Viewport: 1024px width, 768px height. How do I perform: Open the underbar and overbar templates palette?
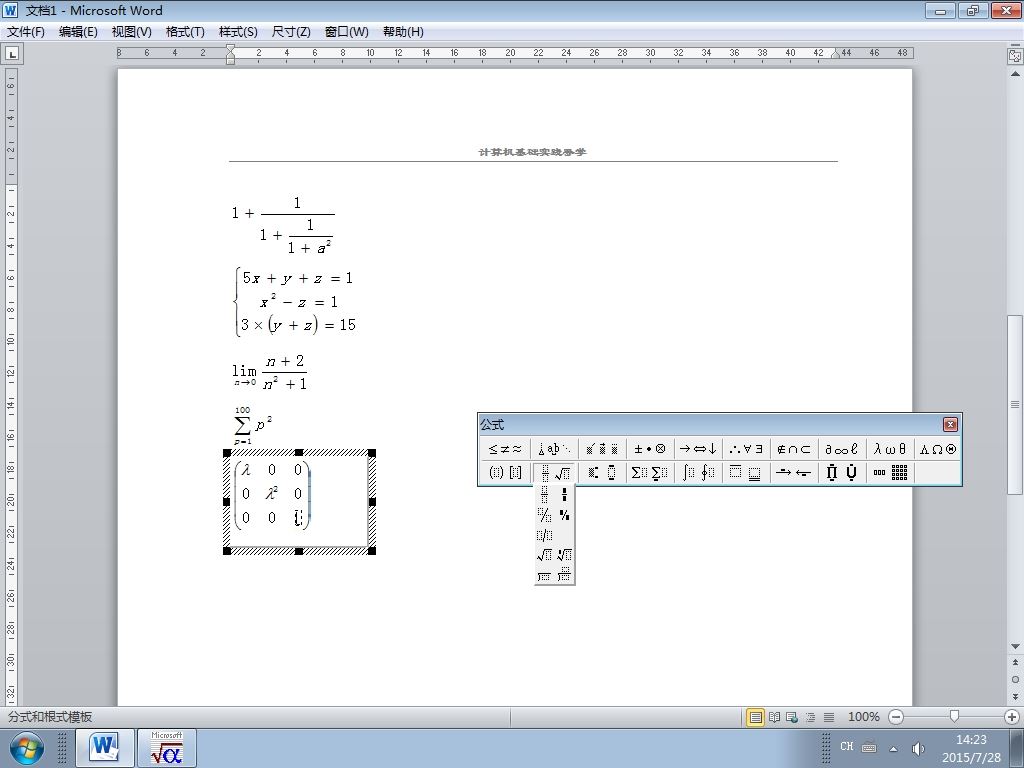tap(746, 472)
